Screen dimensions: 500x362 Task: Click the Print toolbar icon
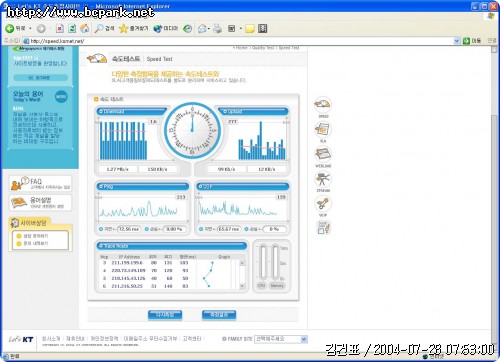(x=217, y=29)
